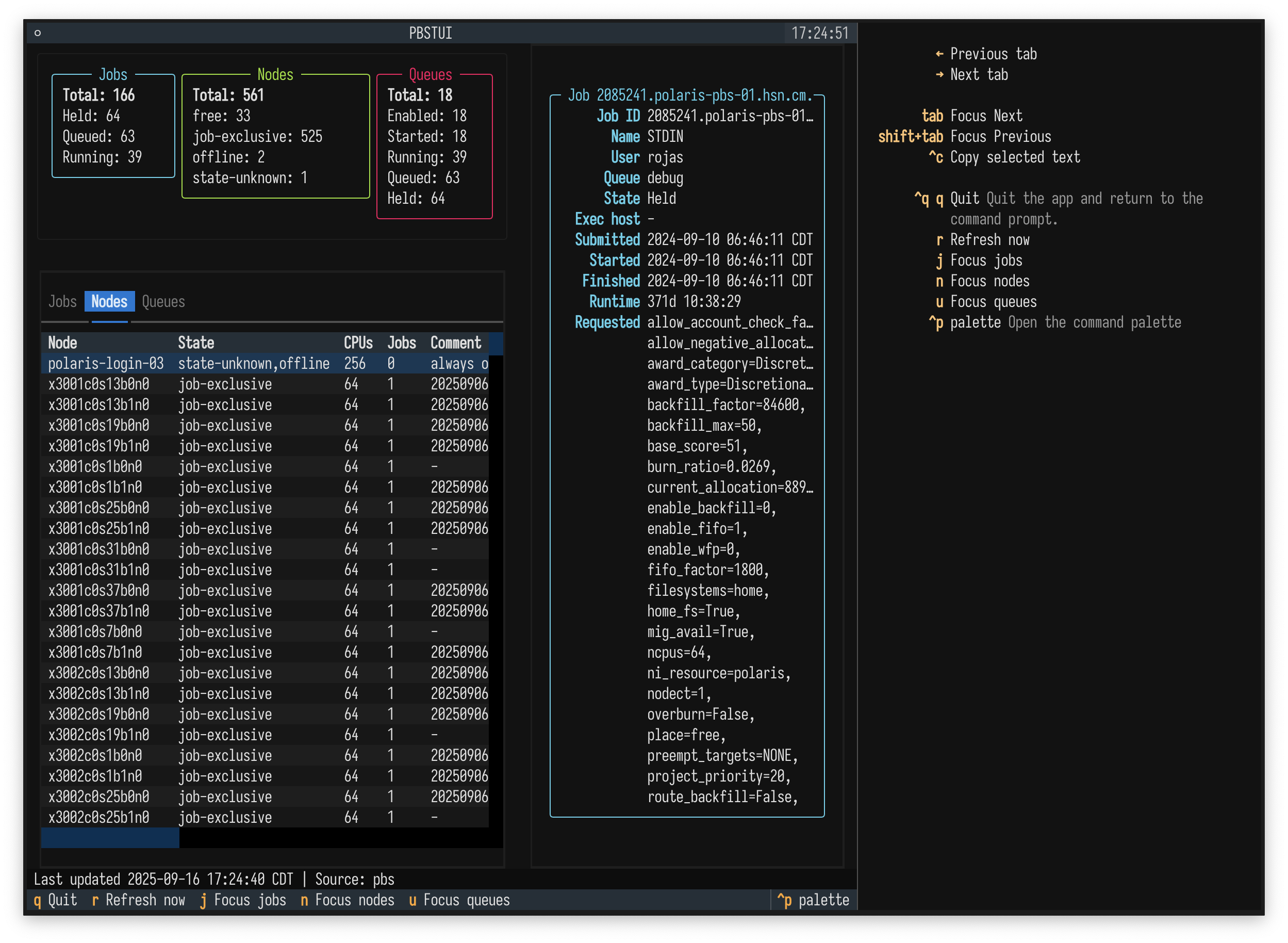
Task: Click Focus jobs in the footer
Action: point(243,900)
